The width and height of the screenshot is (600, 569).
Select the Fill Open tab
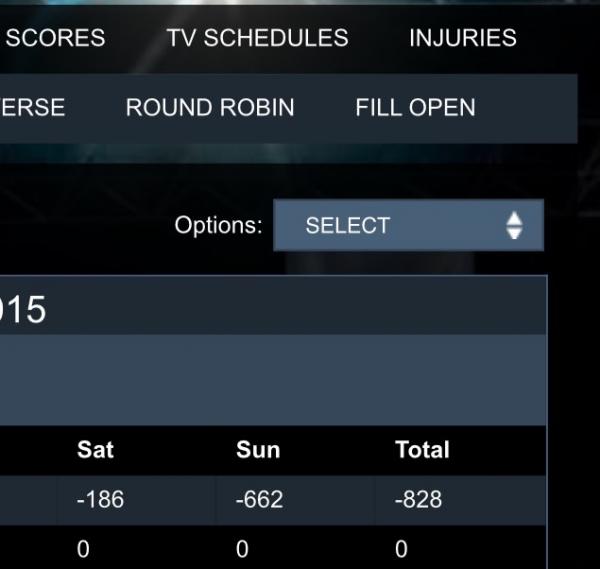[415, 108]
